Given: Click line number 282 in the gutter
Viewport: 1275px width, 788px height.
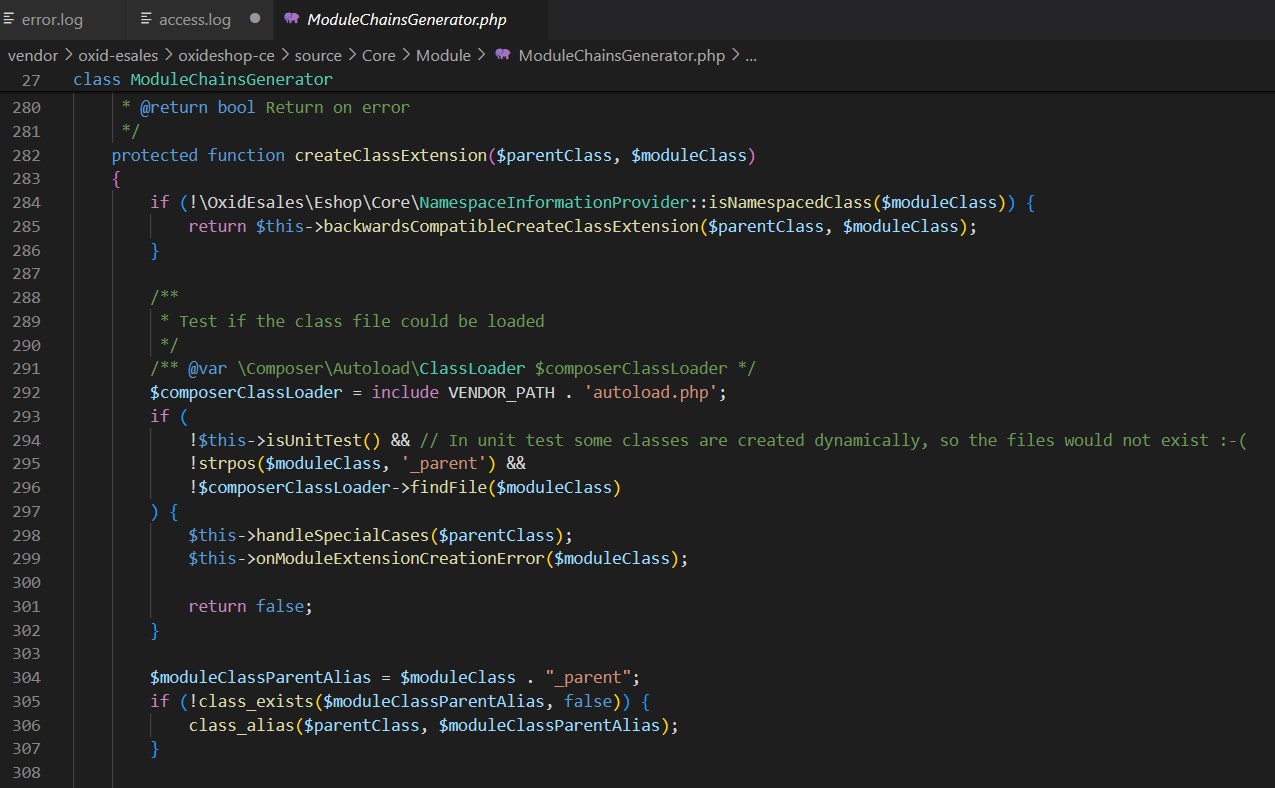Looking at the screenshot, I should 27,155.
